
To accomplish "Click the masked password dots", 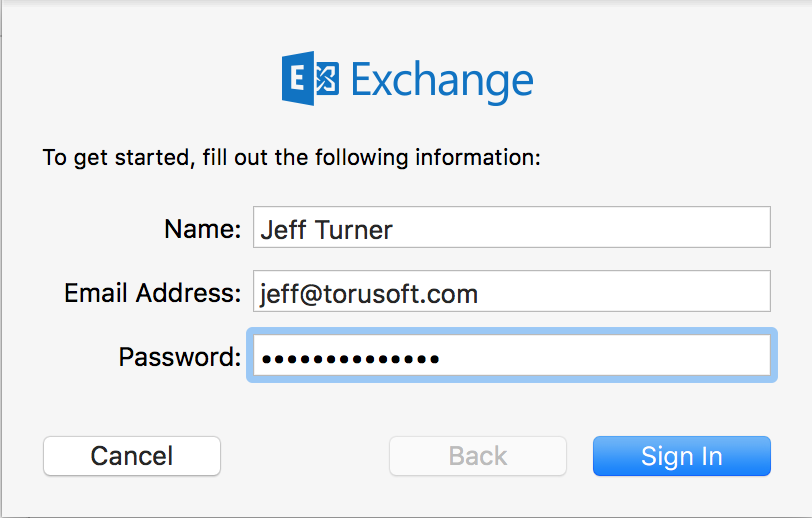I will pos(351,358).
